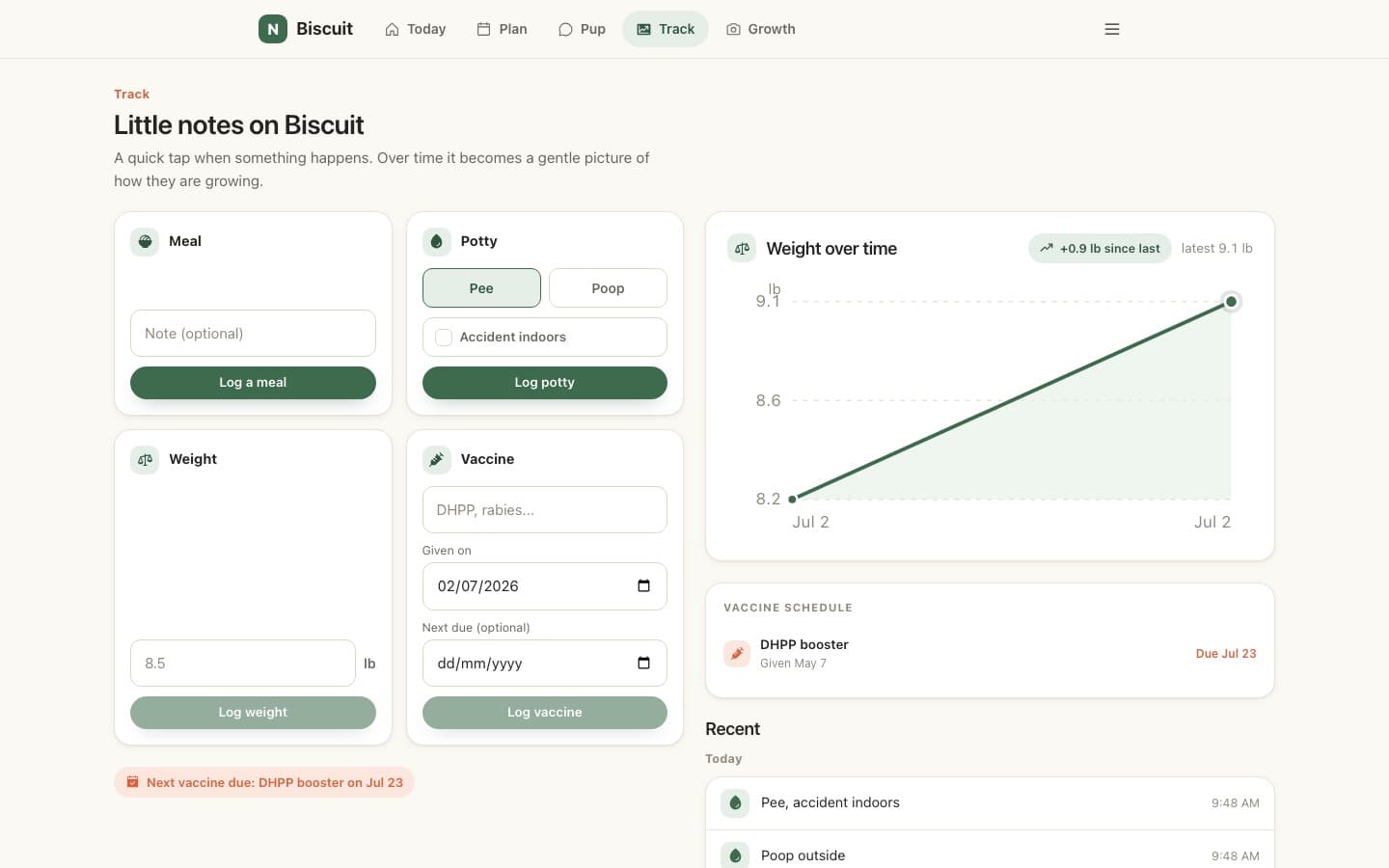The image size is (1389, 868).
Task: Click droplet icon beside Pee, accident indoors
Action: click(x=735, y=802)
